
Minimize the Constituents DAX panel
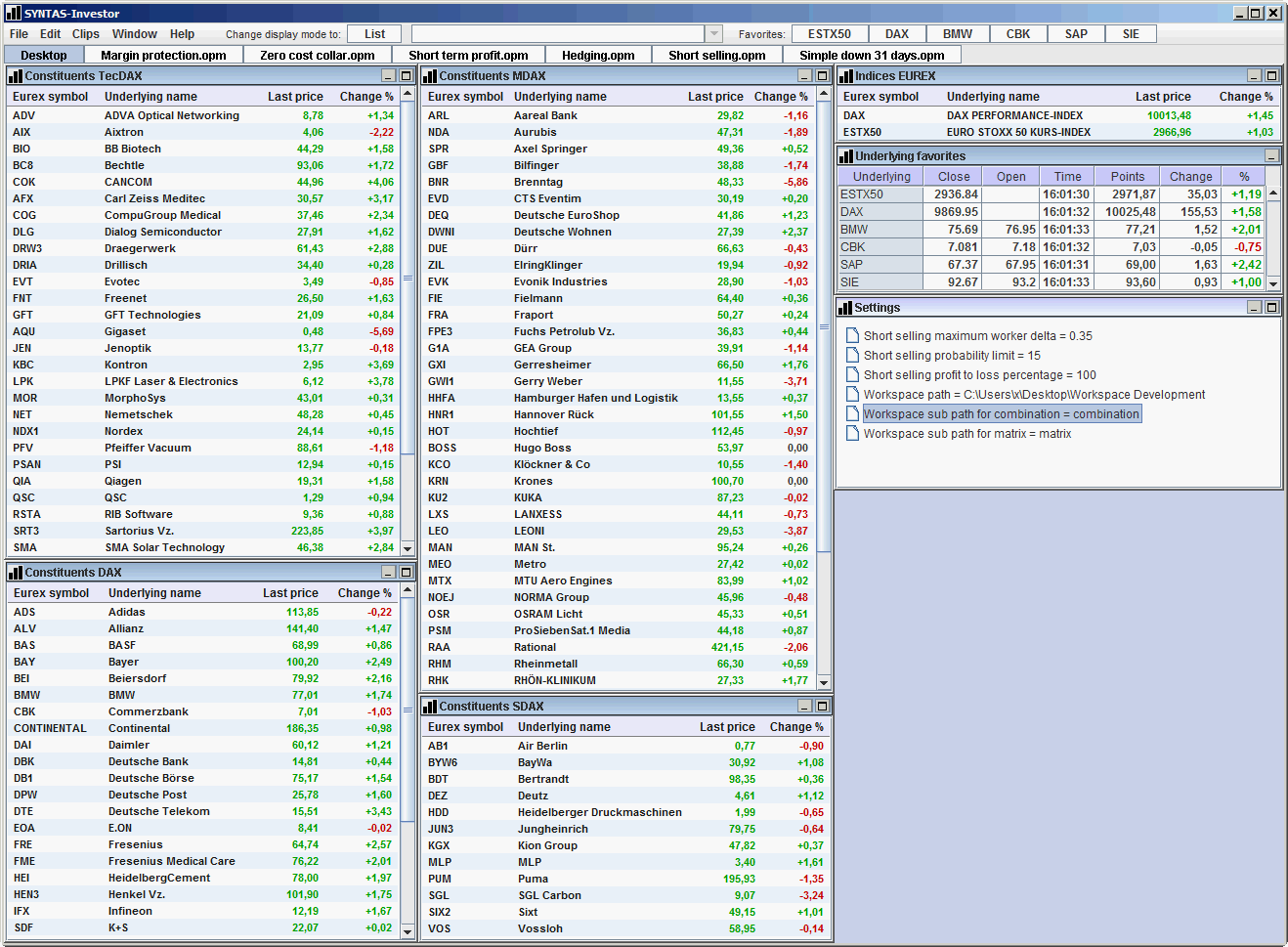389,573
